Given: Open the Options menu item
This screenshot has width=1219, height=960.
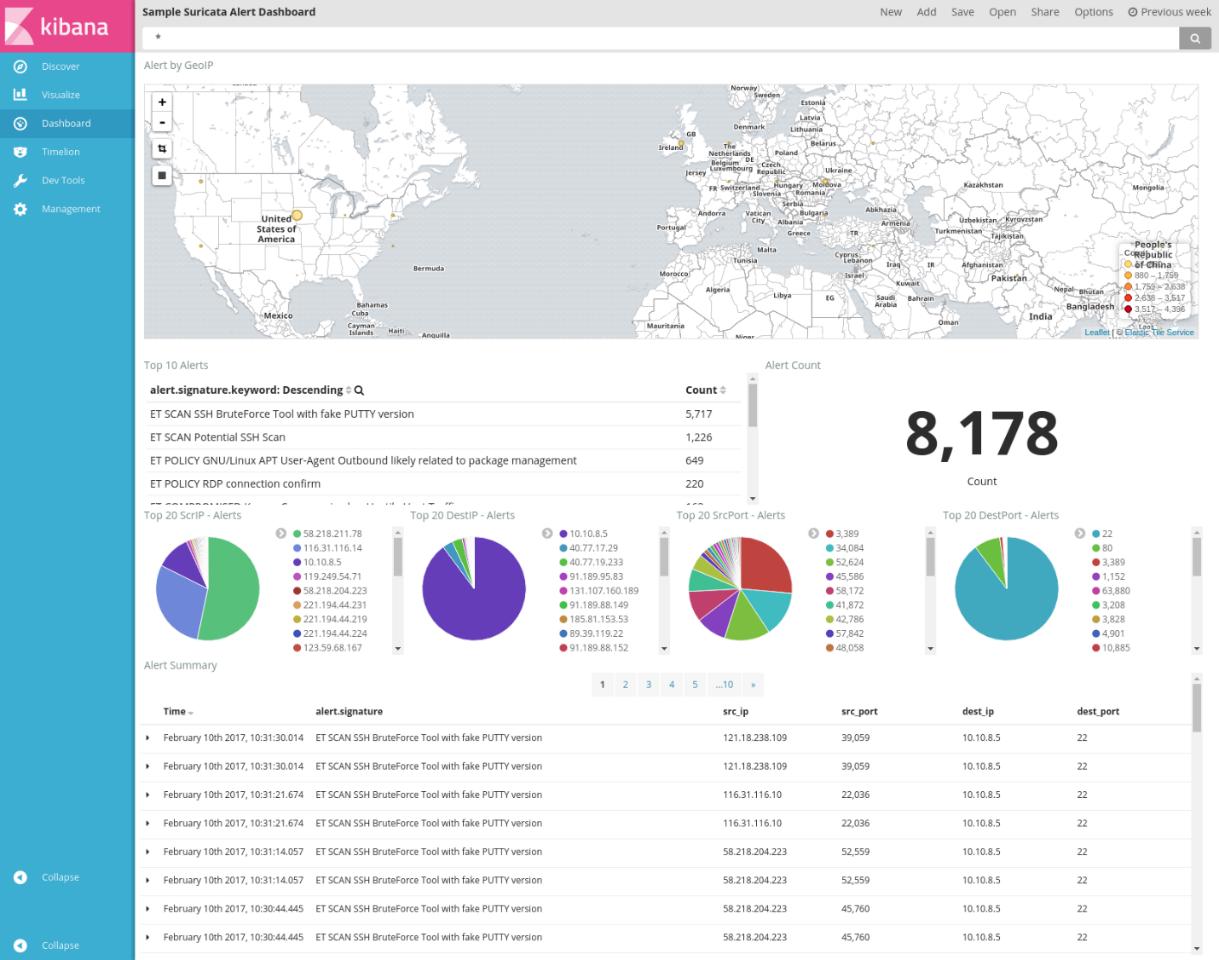Looking at the screenshot, I should [x=1094, y=12].
